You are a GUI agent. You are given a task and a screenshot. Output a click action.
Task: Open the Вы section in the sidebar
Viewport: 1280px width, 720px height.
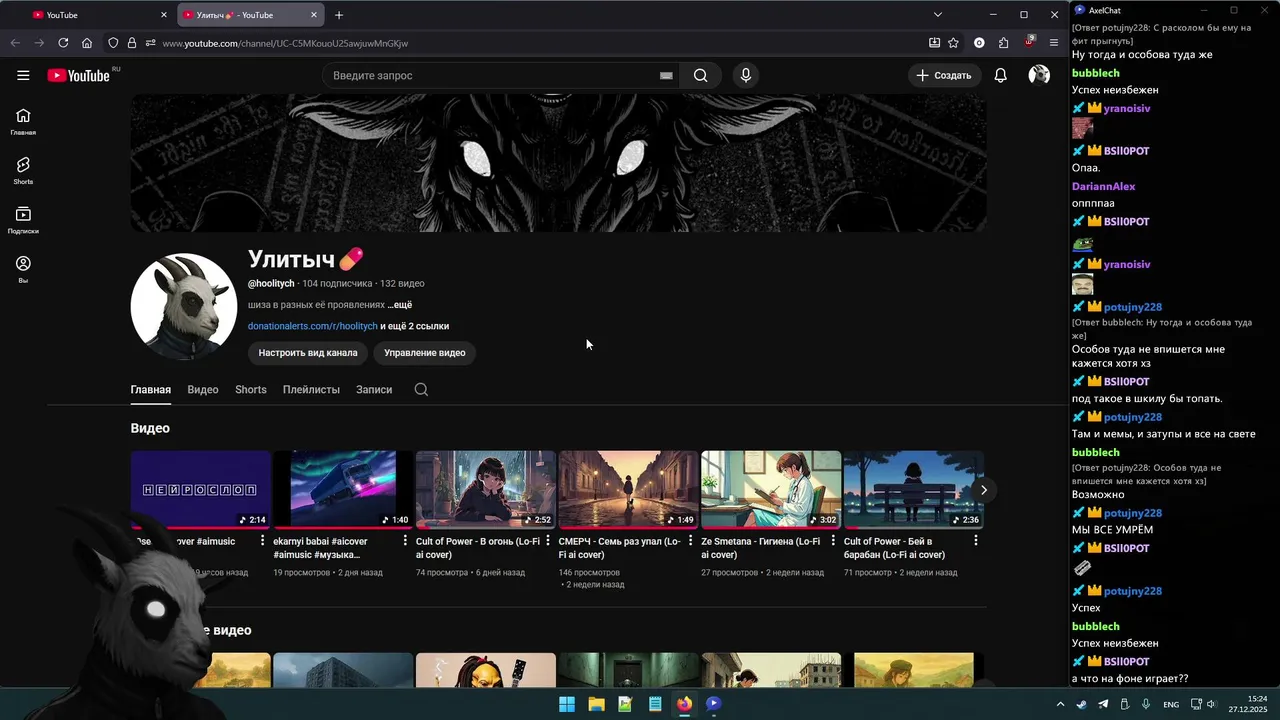click(23, 270)
